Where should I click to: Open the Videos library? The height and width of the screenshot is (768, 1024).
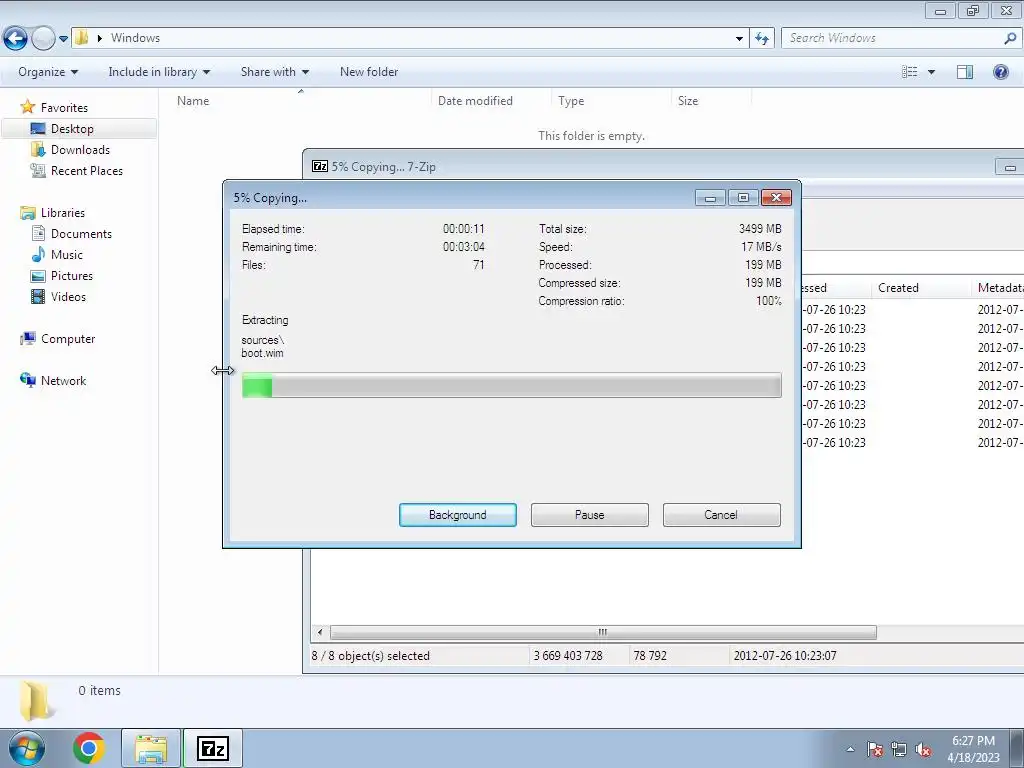(68, 296)
